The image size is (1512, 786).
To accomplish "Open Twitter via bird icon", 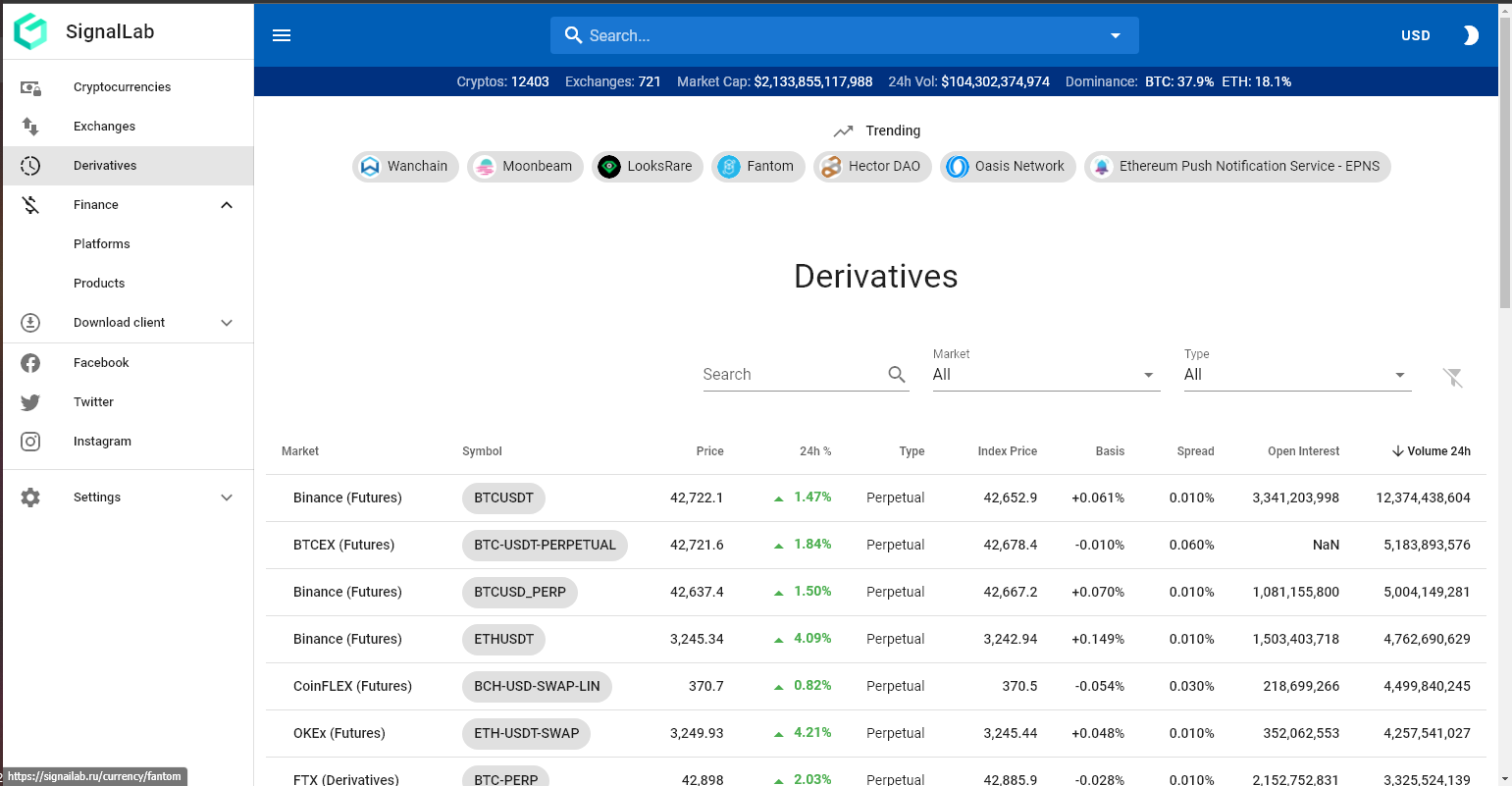I will 30,402.
